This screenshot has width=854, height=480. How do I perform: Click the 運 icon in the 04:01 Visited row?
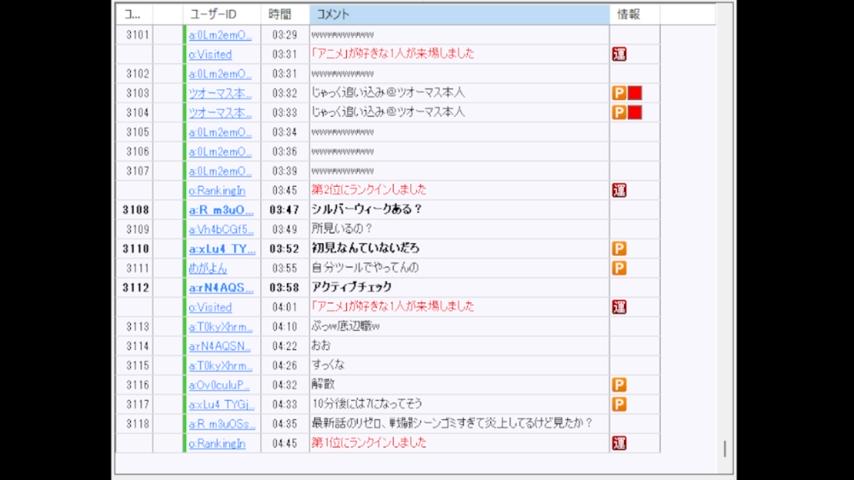point(619,307)
